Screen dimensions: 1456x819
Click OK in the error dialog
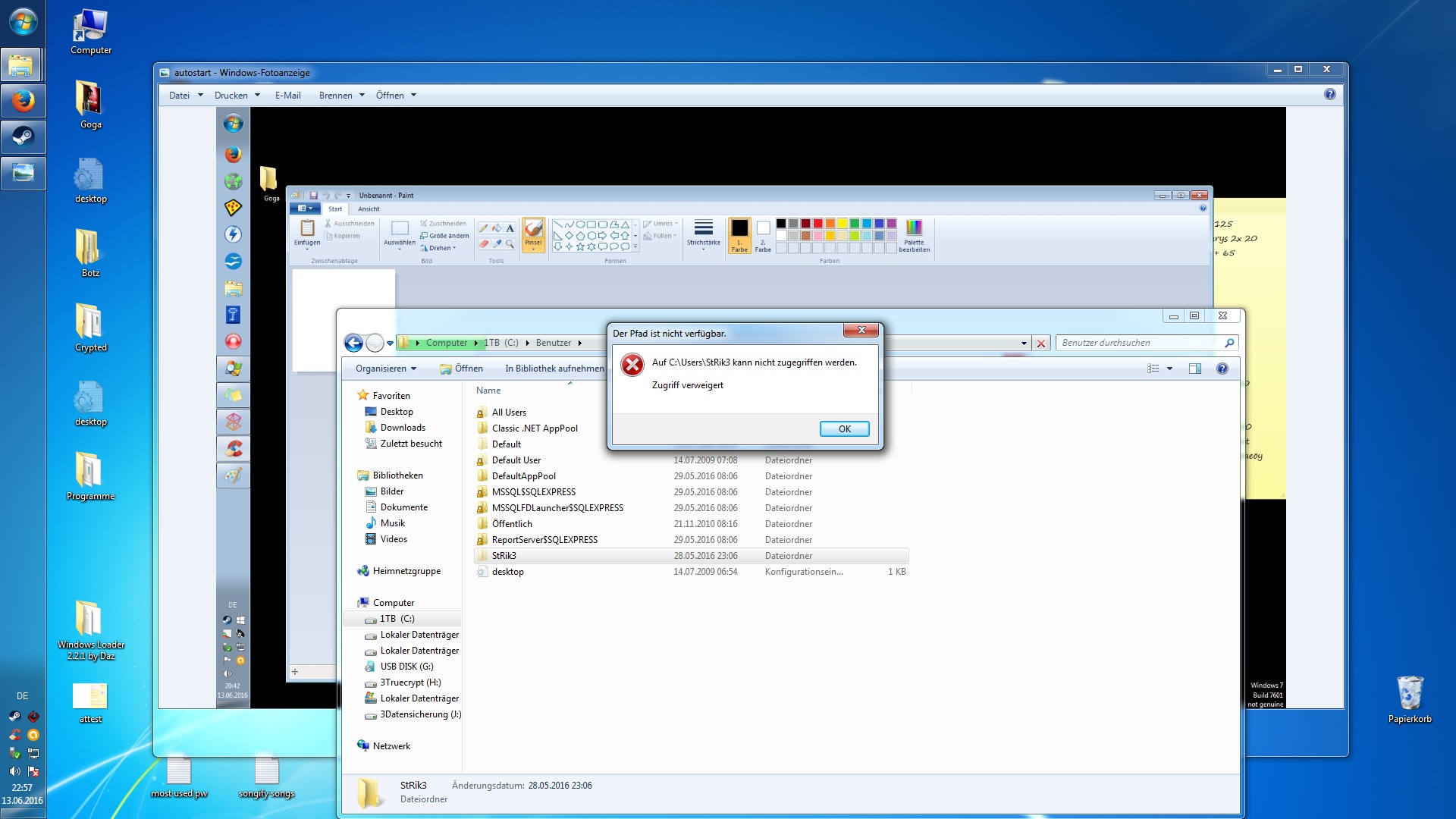tap(844, 428)
